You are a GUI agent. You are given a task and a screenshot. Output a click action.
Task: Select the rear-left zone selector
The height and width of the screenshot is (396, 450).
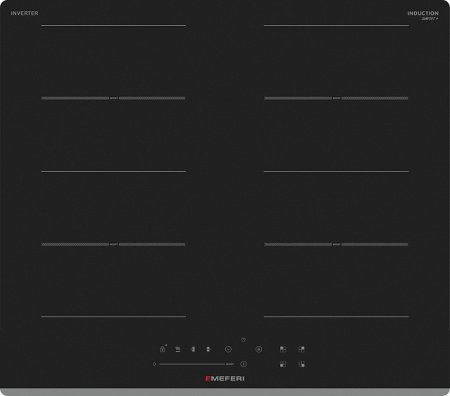click(x=283, y=349)
